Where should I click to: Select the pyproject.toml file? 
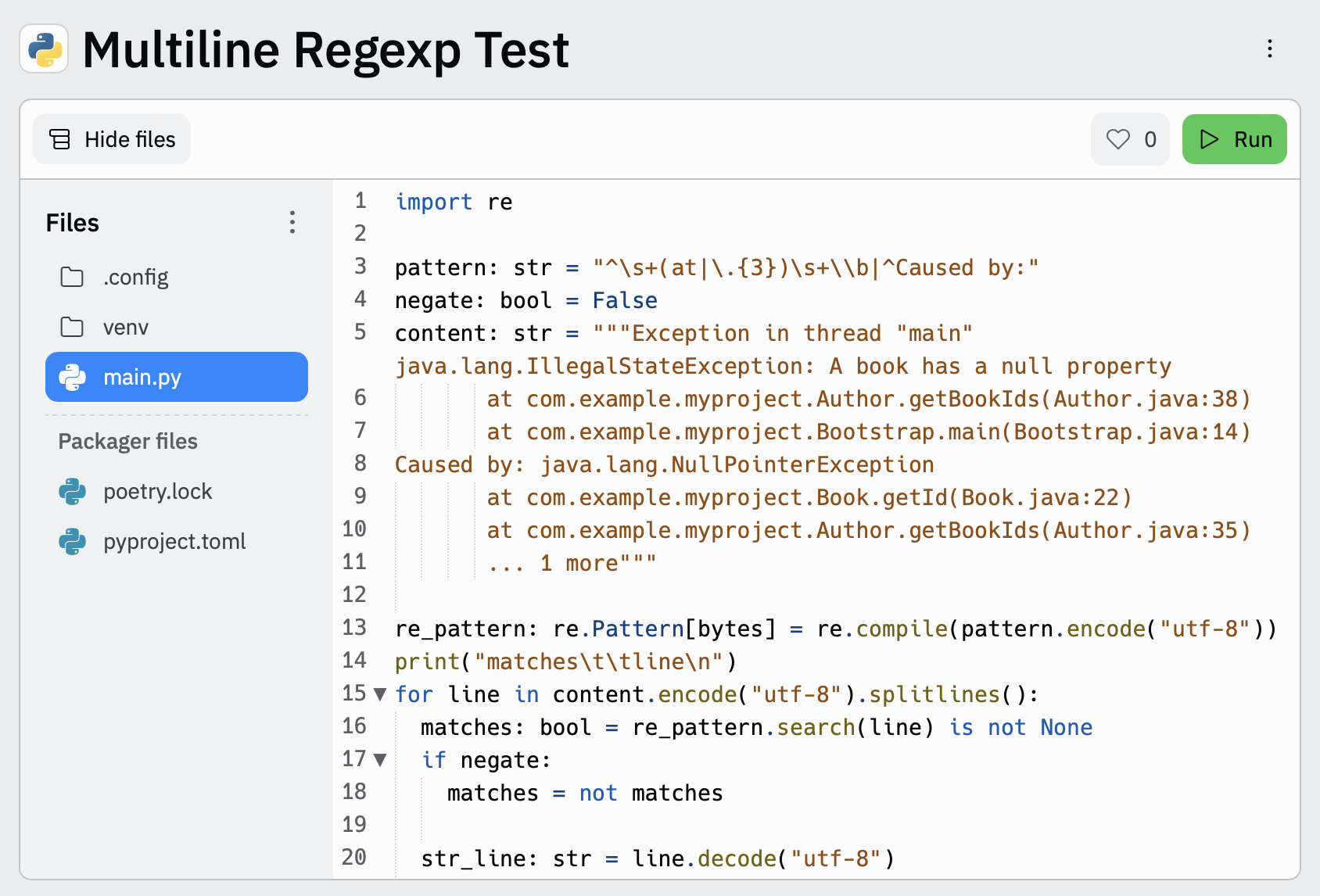coord(174,541)
